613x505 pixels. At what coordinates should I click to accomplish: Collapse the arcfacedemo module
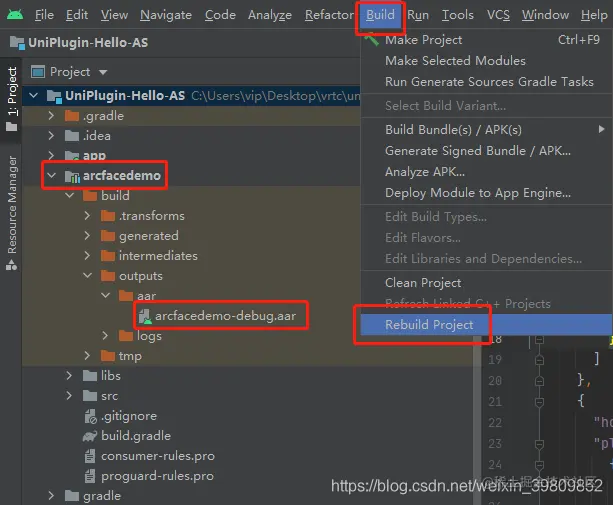click(x=51, y=175)
